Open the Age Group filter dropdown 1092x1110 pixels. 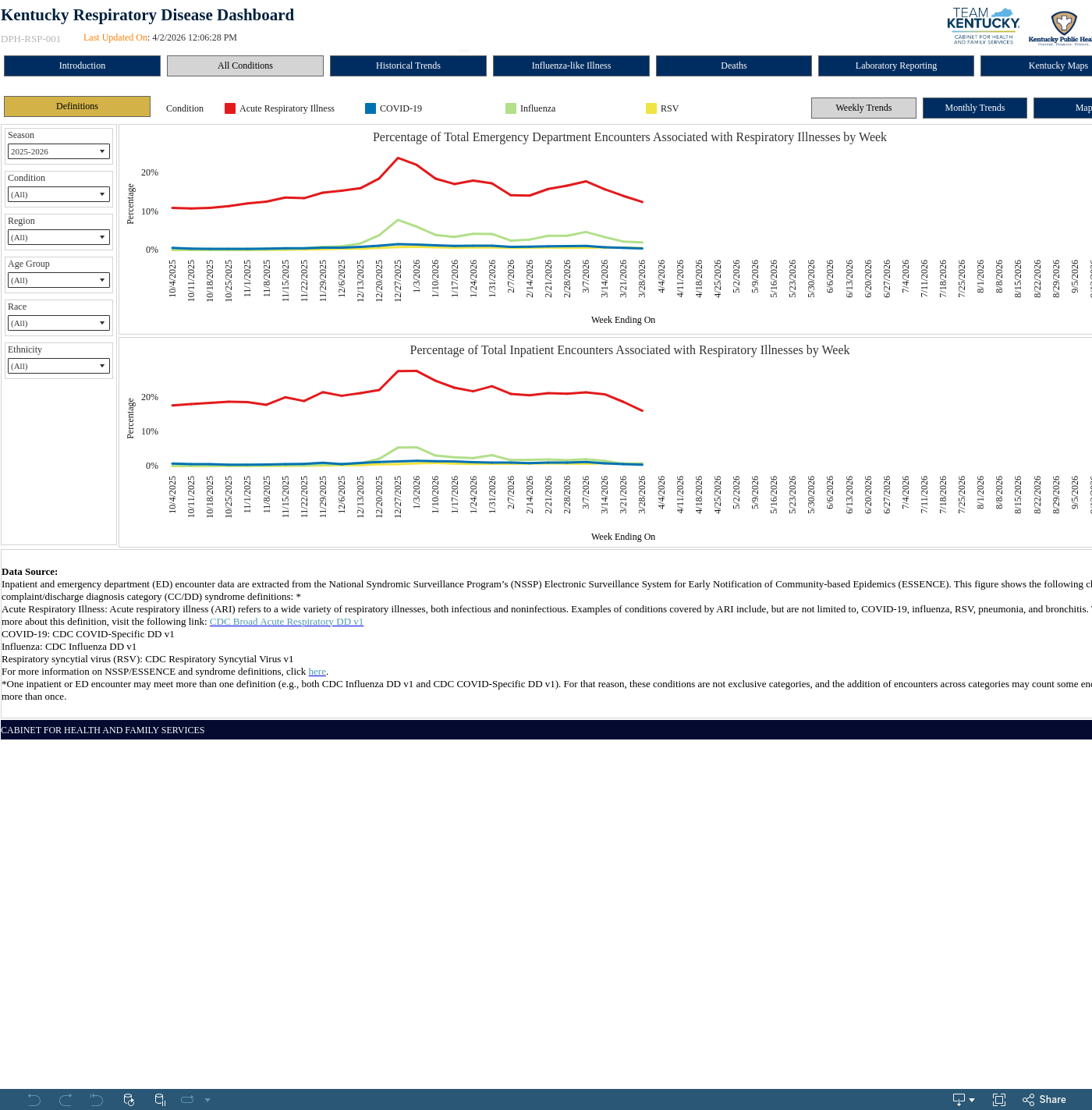click(x=58, y=280)
